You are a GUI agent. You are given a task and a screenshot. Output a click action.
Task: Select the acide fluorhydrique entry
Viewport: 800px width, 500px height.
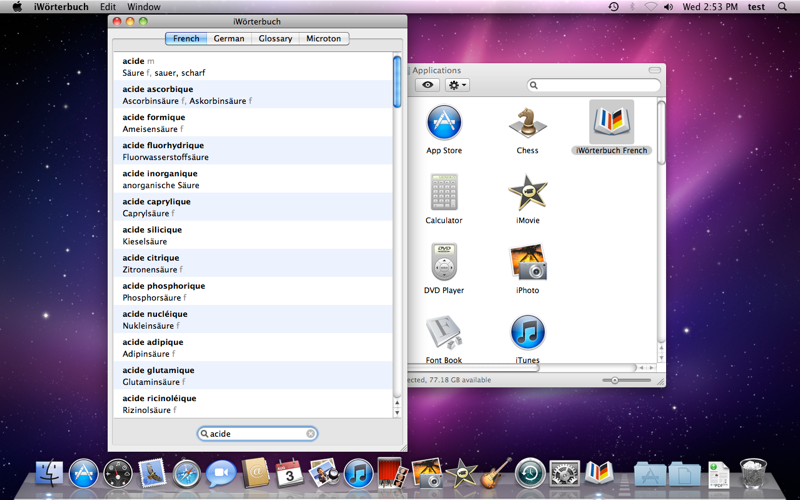tap(254, 151)
